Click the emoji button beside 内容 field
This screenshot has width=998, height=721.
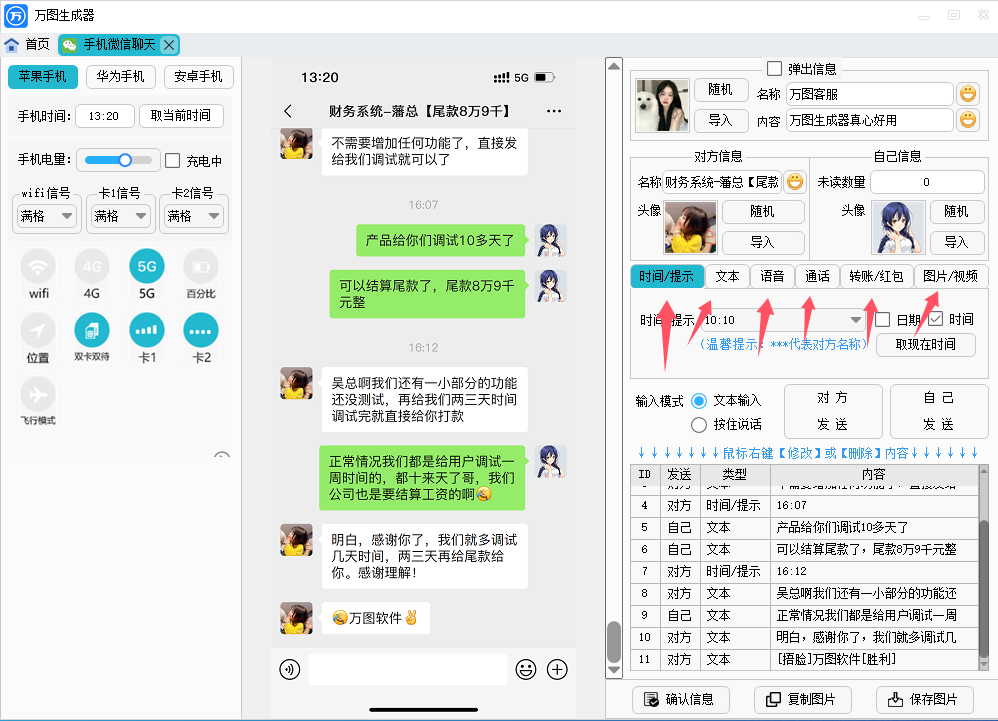tap(968, 120)
